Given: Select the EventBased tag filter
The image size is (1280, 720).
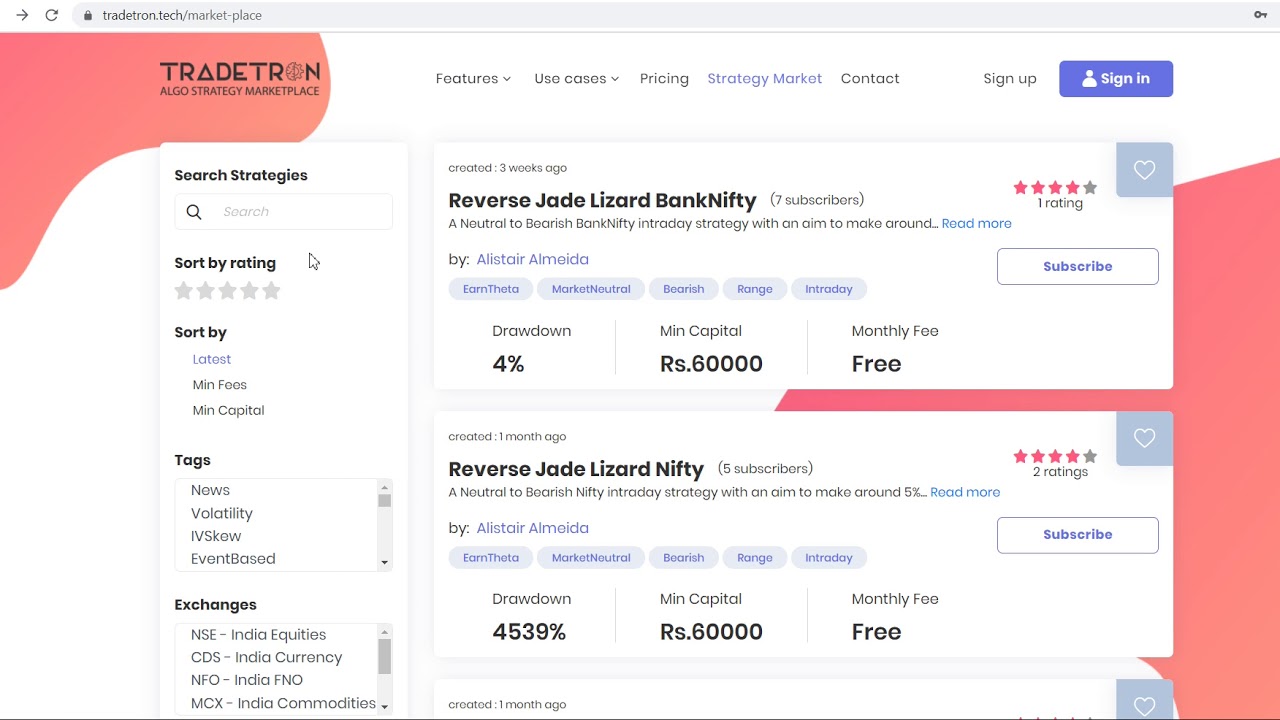Looking at the screenshot, I should click(x=233, y=559).
